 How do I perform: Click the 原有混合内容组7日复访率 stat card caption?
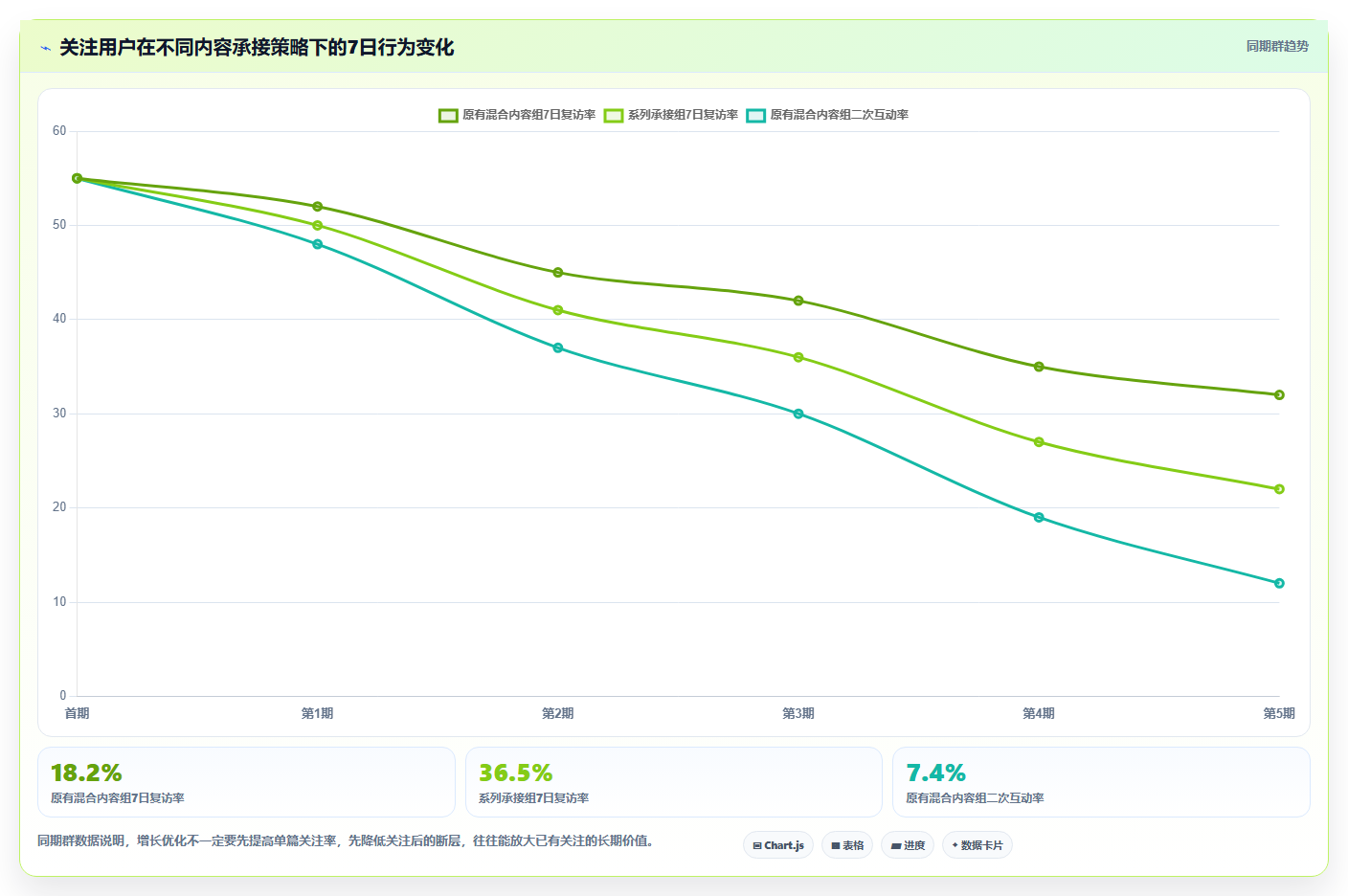pyautogui.click(x=118, y=798)
